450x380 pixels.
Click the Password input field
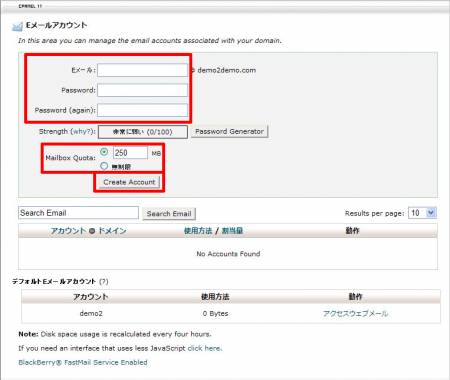(142, 90)
